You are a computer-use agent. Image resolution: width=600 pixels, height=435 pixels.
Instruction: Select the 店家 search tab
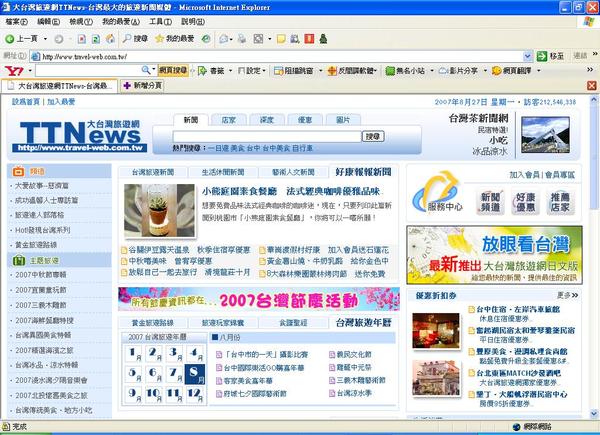(229, 120)
